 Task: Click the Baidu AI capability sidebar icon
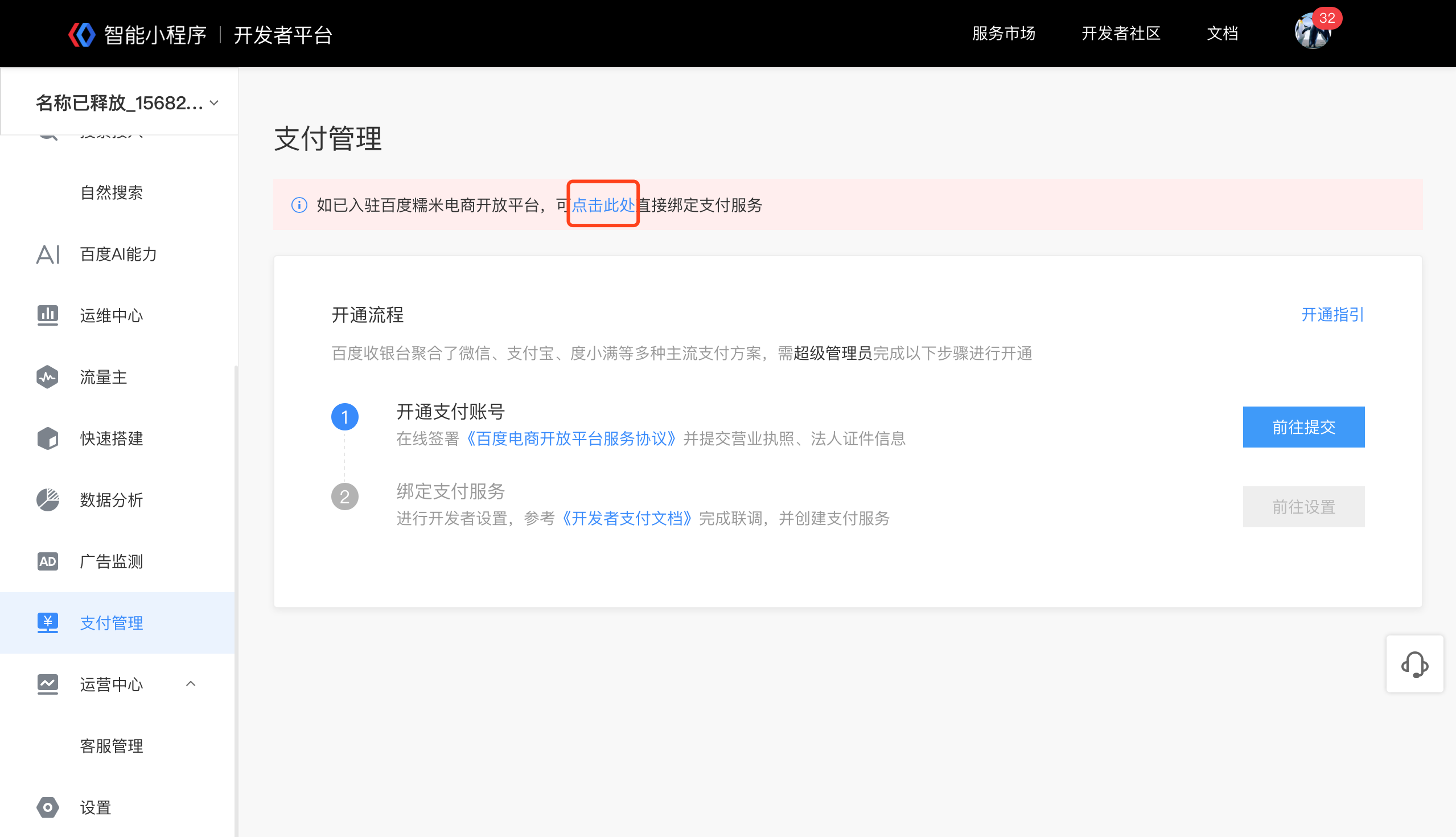coord(48,254)
